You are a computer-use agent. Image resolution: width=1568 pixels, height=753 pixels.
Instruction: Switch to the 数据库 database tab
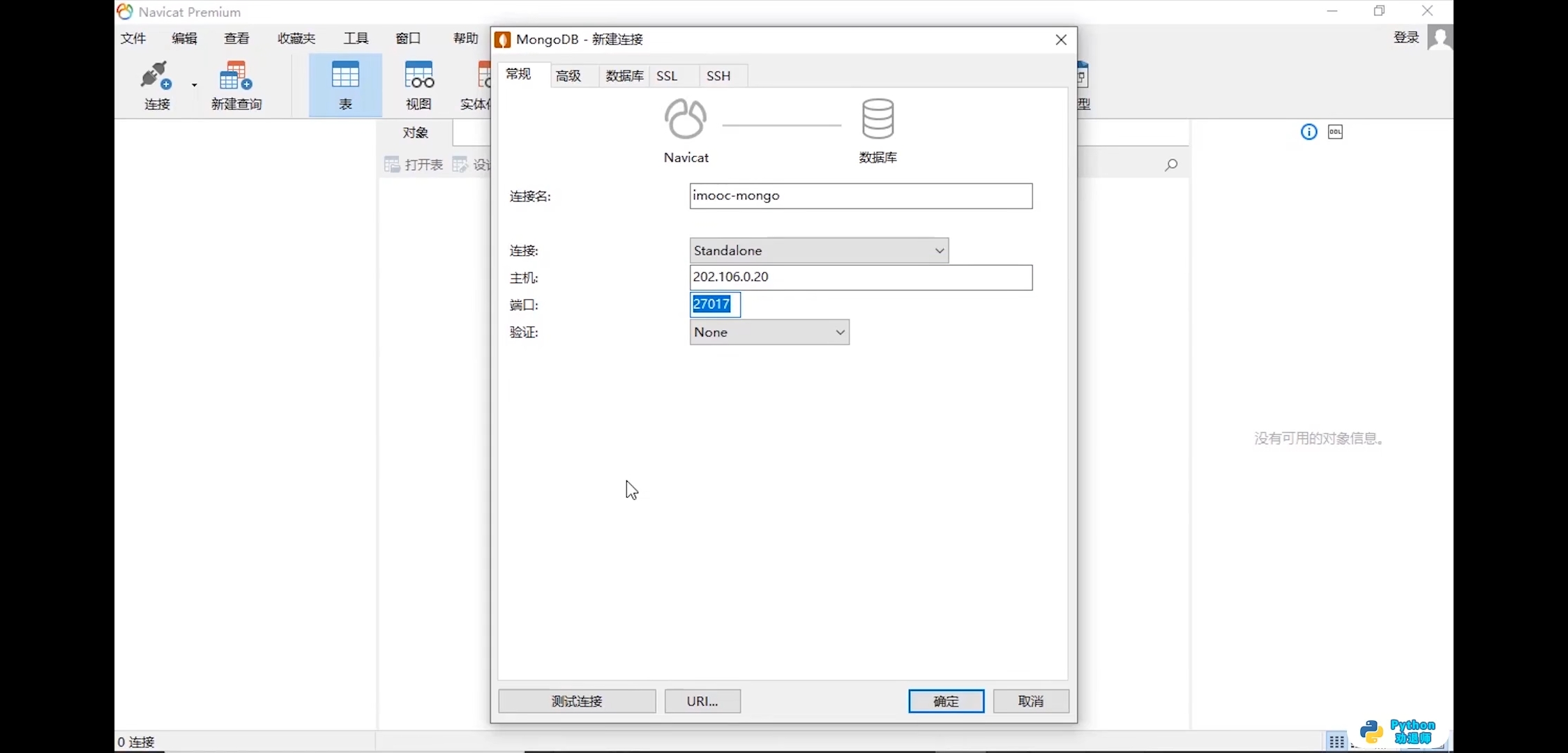coord(624,76)
